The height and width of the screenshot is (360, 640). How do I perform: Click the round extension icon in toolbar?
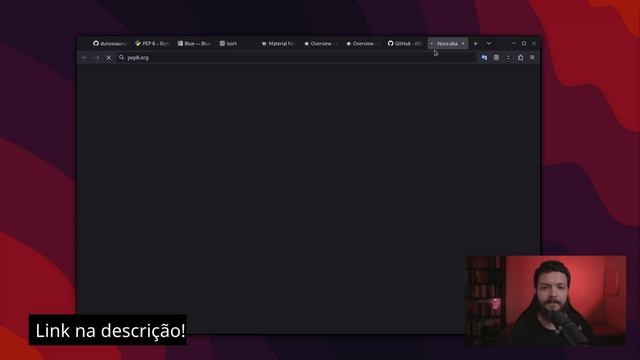508,58
